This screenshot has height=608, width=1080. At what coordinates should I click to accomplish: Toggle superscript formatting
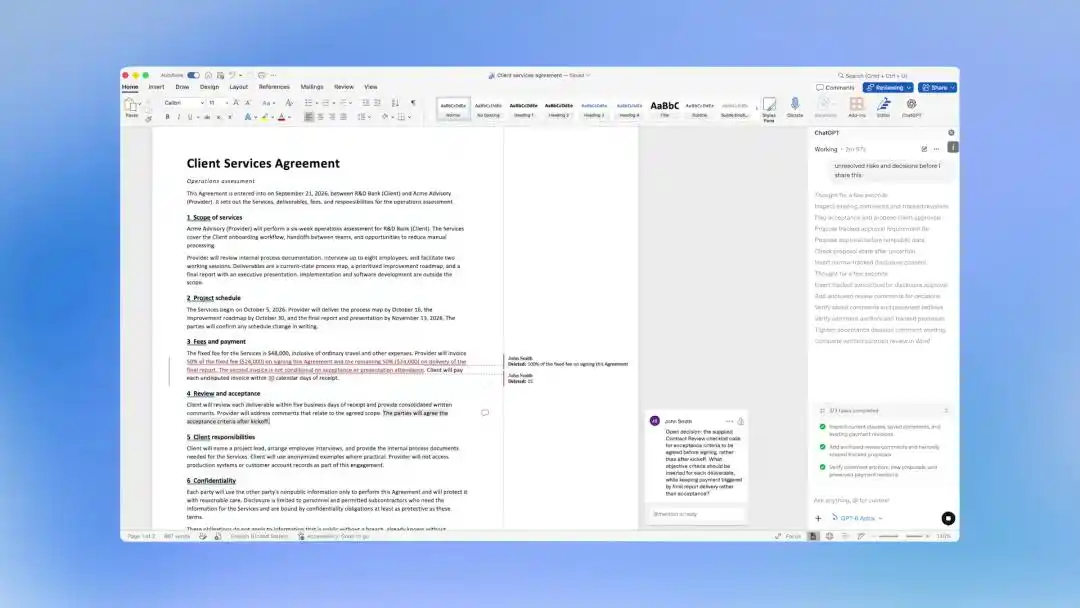(x=230, y=117)
